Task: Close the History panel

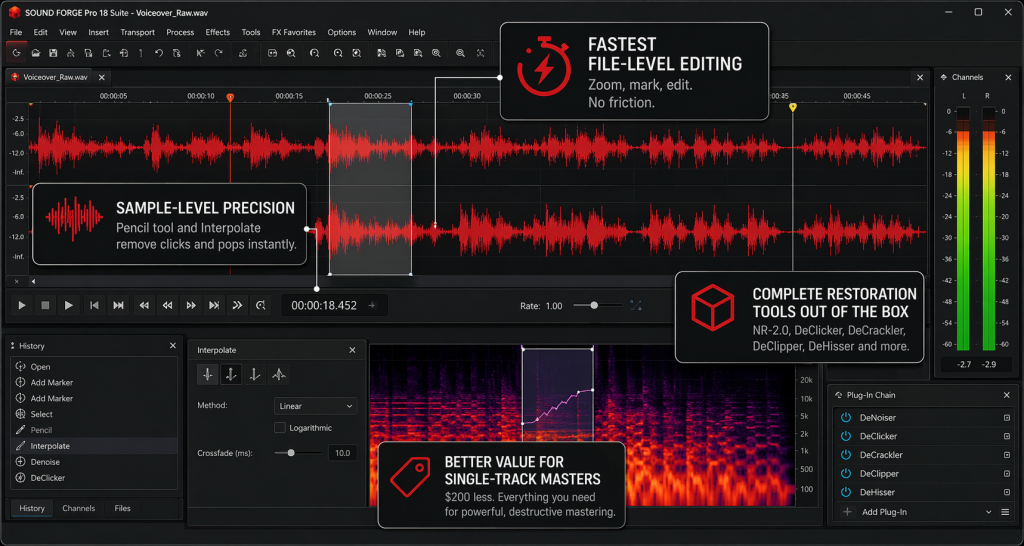Action: 173,345
